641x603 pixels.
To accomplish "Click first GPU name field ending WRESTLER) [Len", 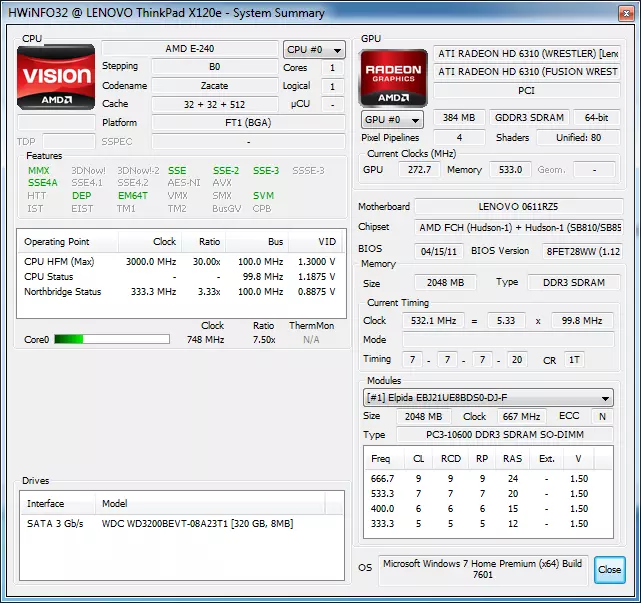I will pyautogui.click(x=527, y=54).
